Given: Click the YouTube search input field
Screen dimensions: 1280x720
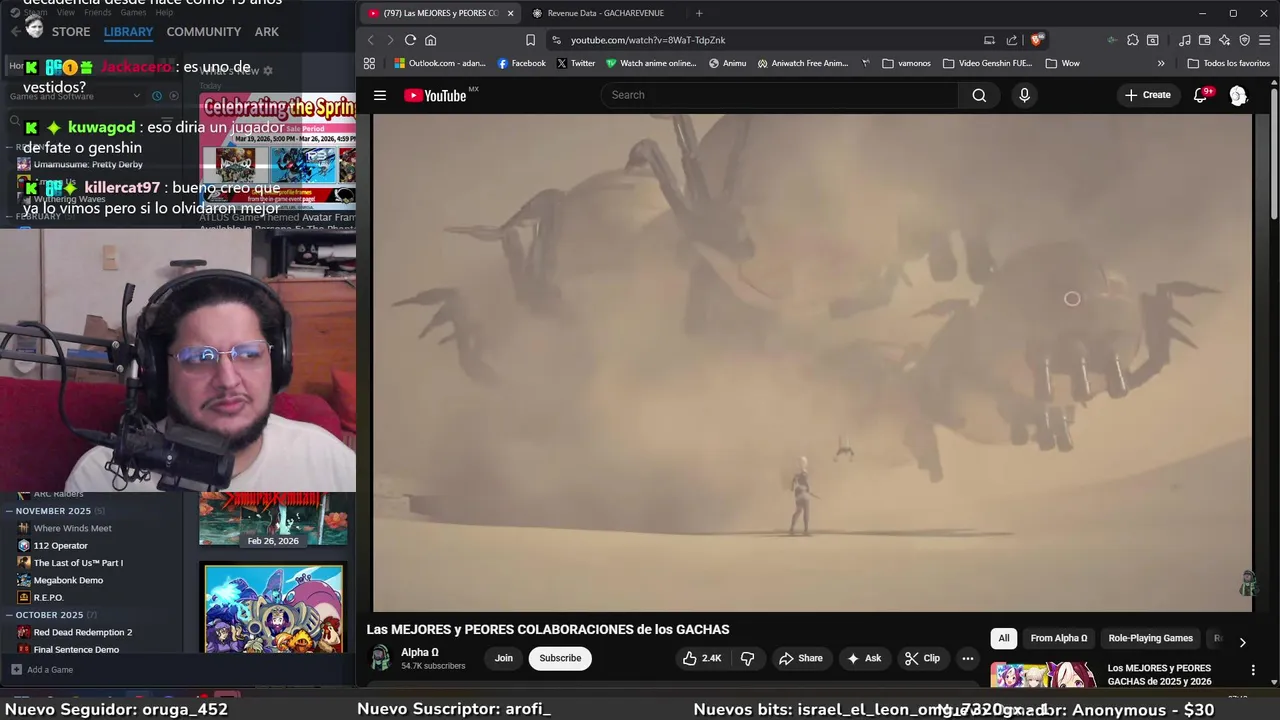Looking at the screenshot, I should pyautogui.click(x=780, y=95).
